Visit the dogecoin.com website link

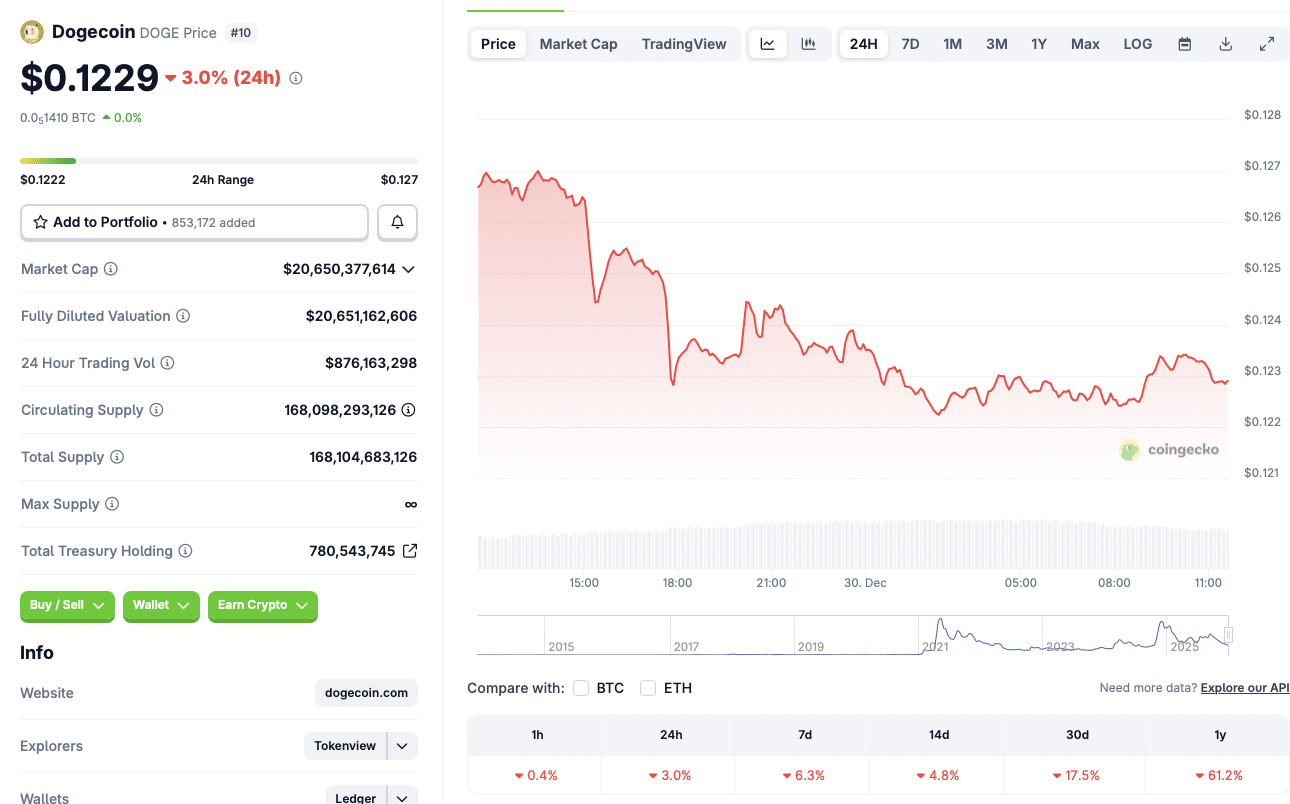[x=366, y=692]
